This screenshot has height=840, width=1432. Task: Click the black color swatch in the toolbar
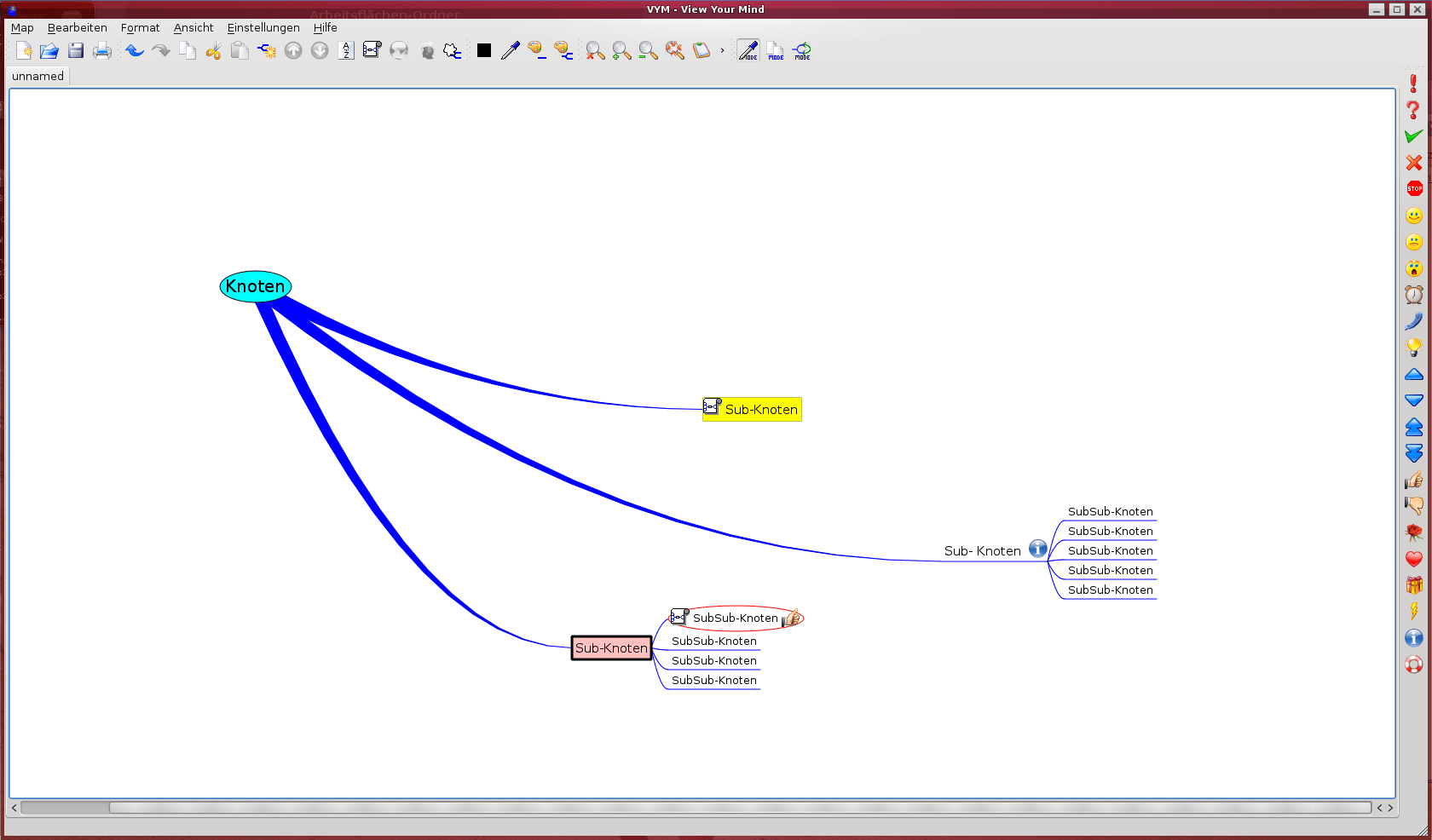pos(484,51)
